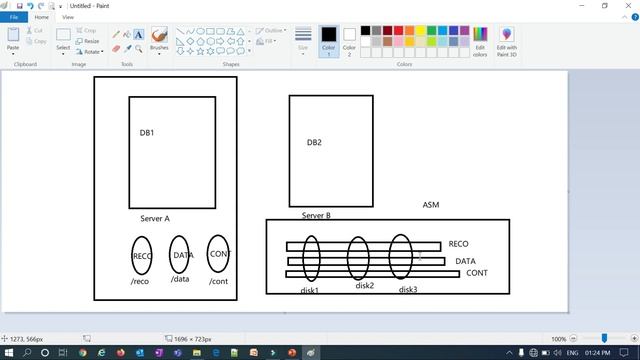Screen dimensions: 640x360
Task: Click the Cut button
Action: pyautogui.click(x=35, y=31)
